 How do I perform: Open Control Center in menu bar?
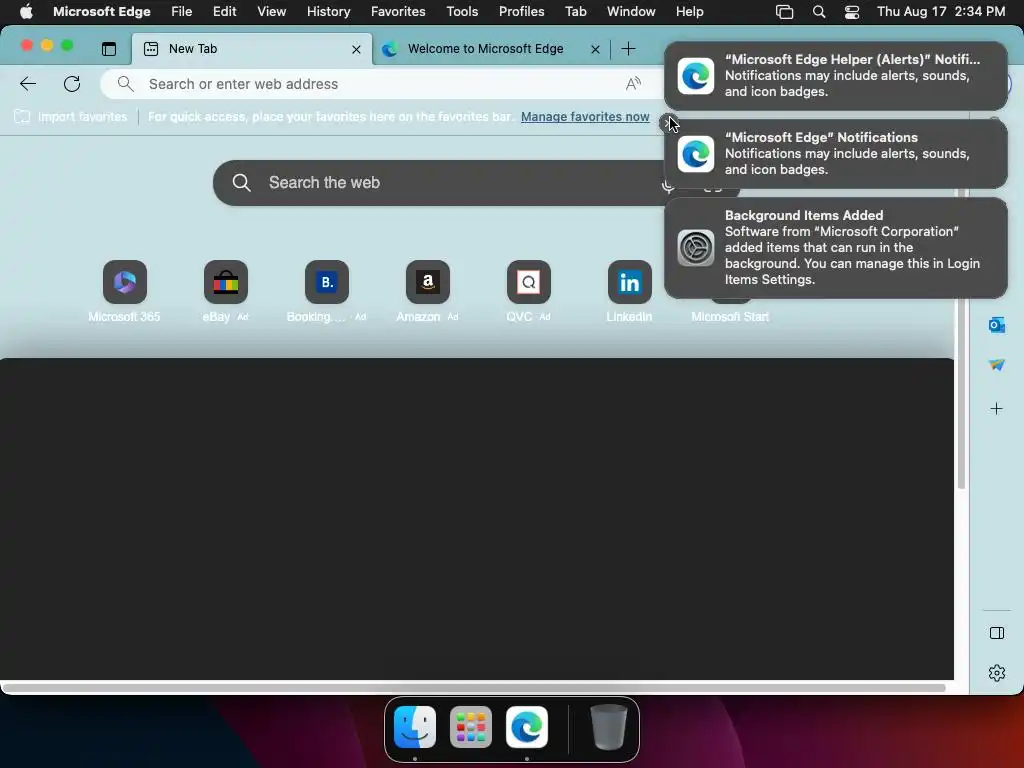[x=852, y=12]
